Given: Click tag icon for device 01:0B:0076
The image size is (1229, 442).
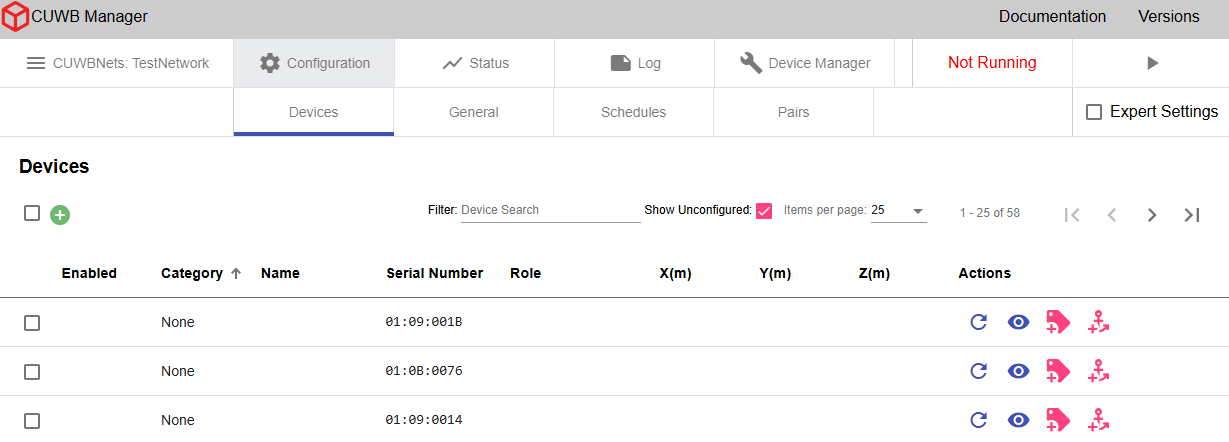Looking at the screenshot, I should click(x=1058, y=371).
